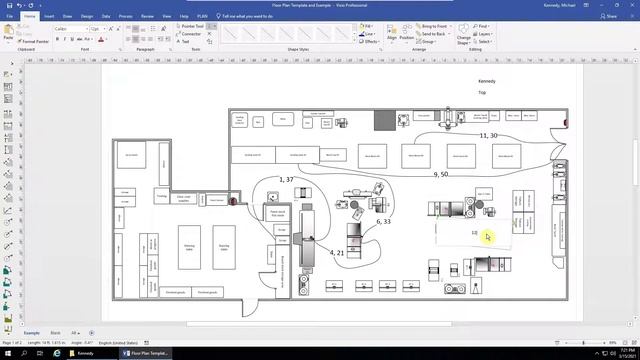Toggle bullet list formatting
Image resolution: width=640 pixels, height=360 pixels.
(x=153, y=29)
